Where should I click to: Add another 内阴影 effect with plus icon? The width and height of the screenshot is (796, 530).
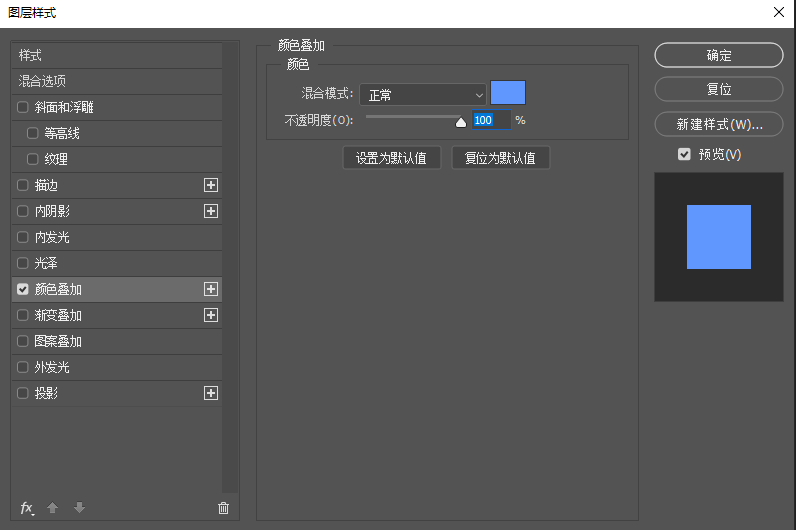coord(211,211)
